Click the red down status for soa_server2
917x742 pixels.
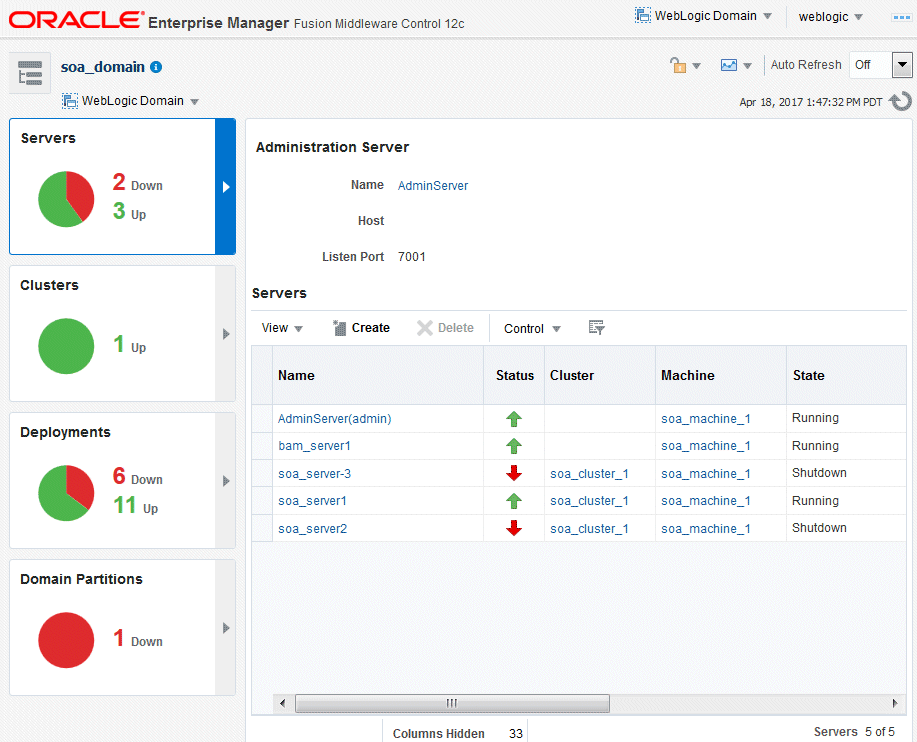click(514, 528)
